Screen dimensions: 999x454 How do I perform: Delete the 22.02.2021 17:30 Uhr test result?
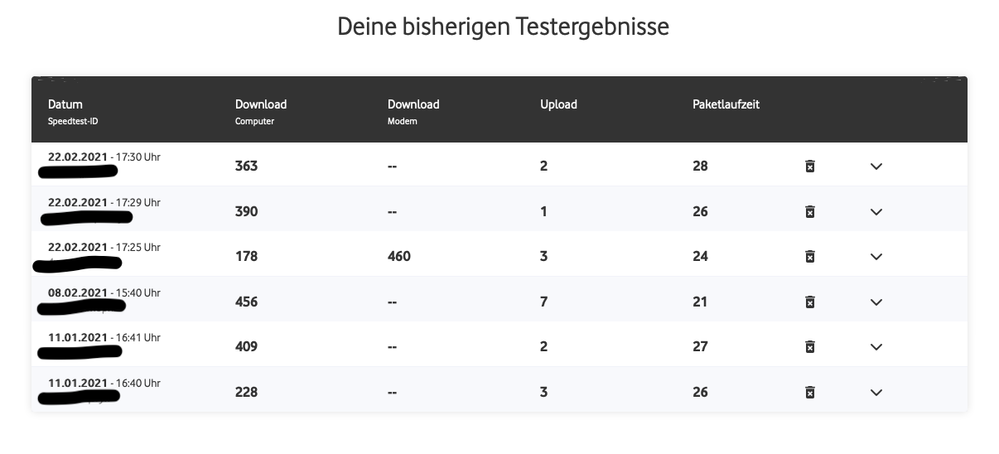(810, 166)
